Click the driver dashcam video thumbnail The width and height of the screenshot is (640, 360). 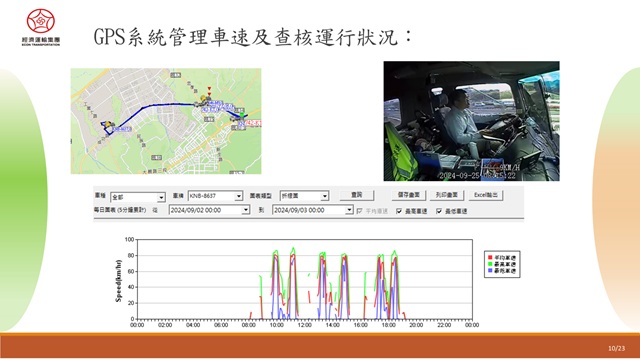(471, 121)
